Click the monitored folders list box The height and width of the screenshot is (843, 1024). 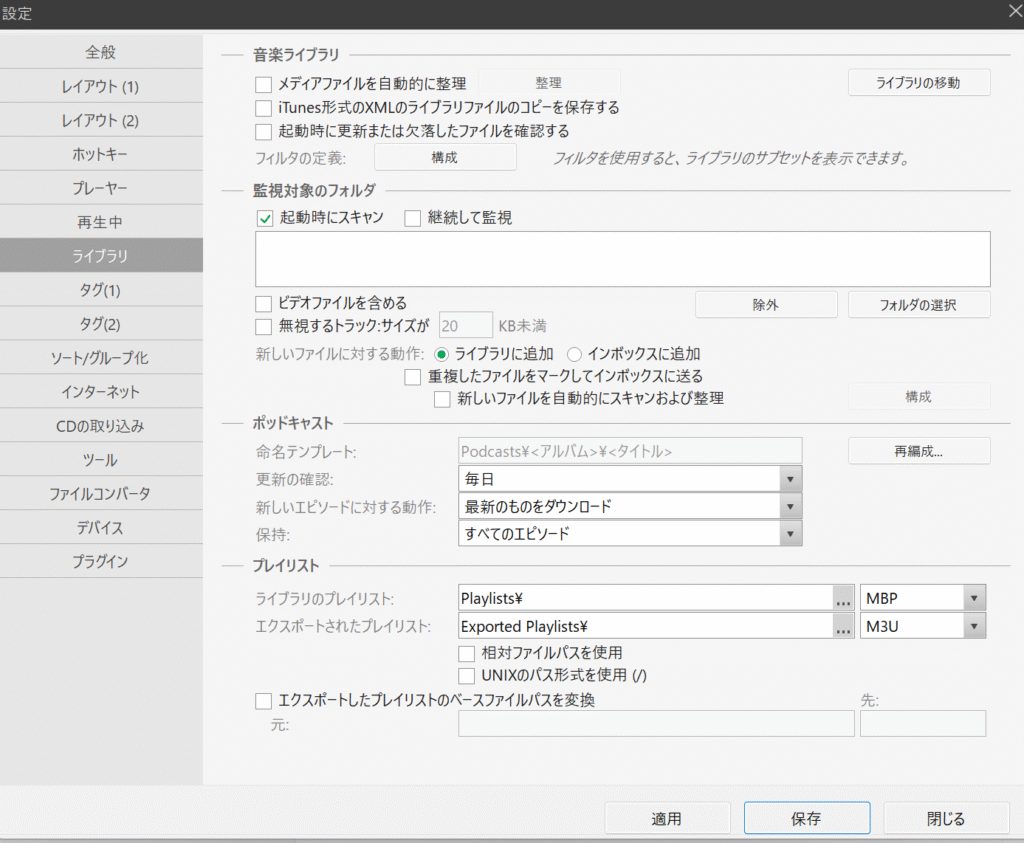click(622, 259)
